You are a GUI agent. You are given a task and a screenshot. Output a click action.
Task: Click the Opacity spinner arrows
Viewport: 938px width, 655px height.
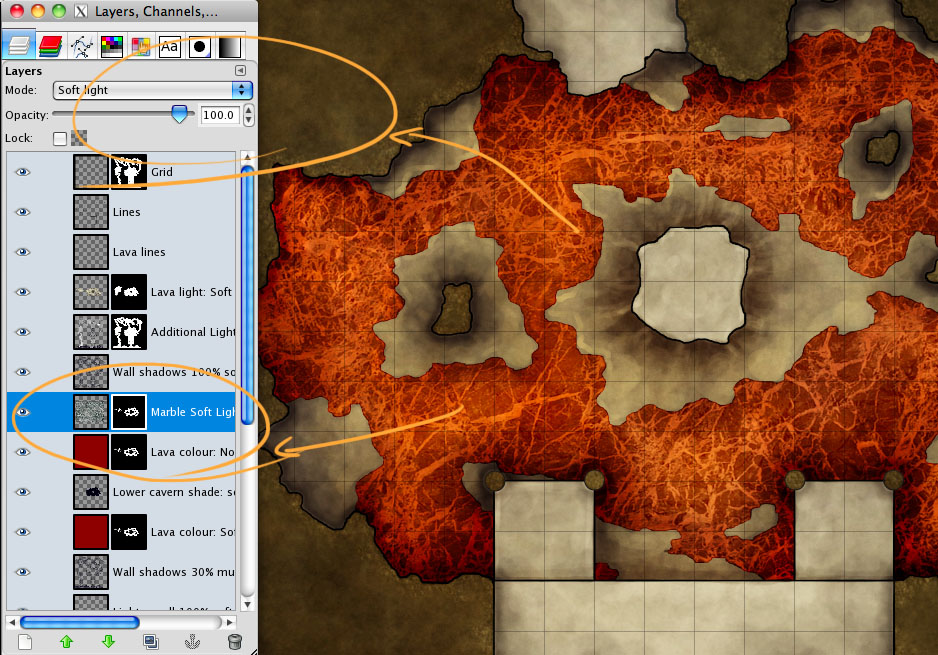click(x=248, y=115)
